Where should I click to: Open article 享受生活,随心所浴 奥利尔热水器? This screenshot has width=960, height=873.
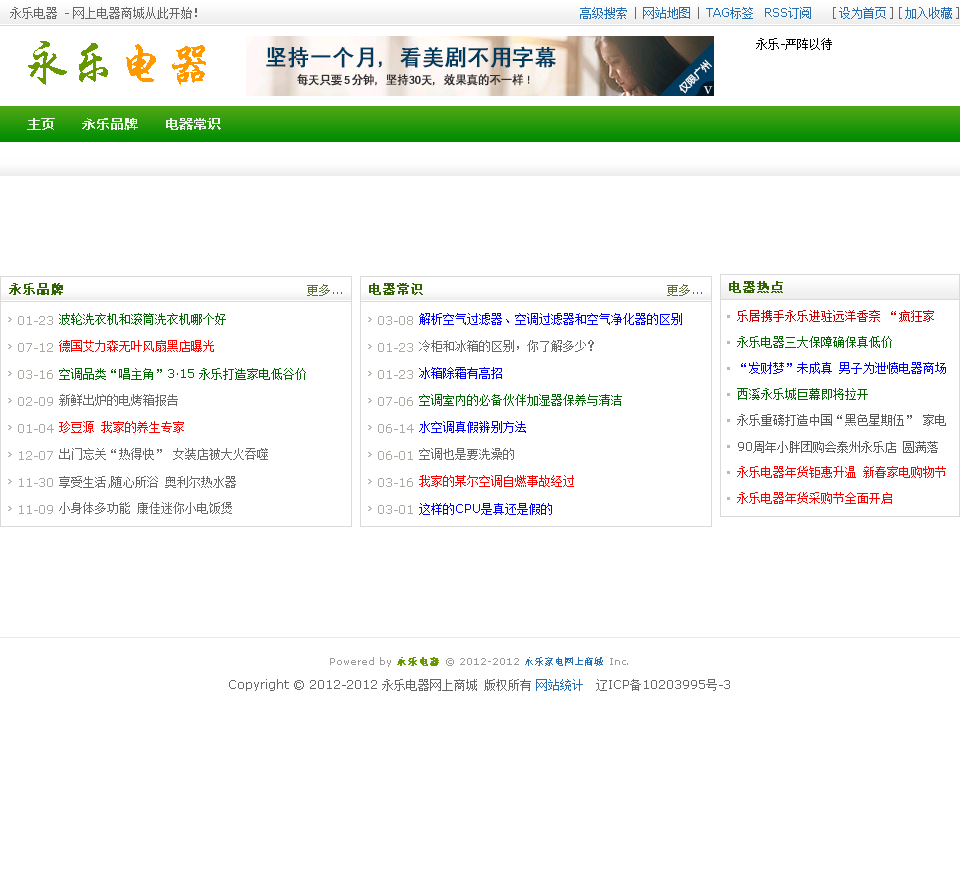coord(148,482)
